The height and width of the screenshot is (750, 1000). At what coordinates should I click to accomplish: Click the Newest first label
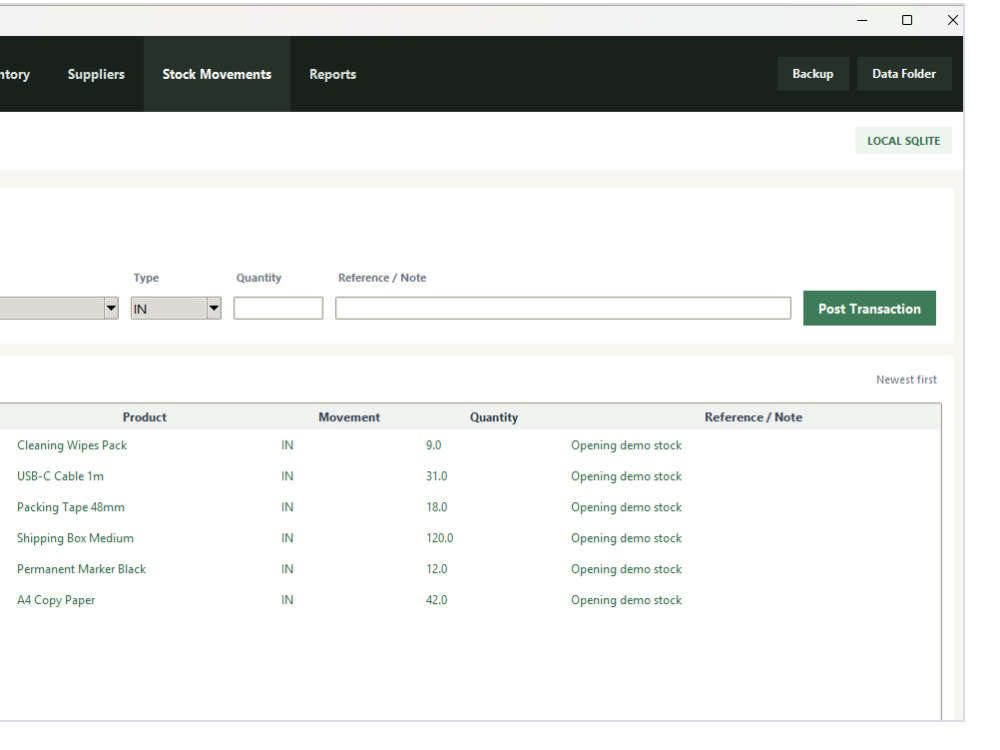point(906,379)
